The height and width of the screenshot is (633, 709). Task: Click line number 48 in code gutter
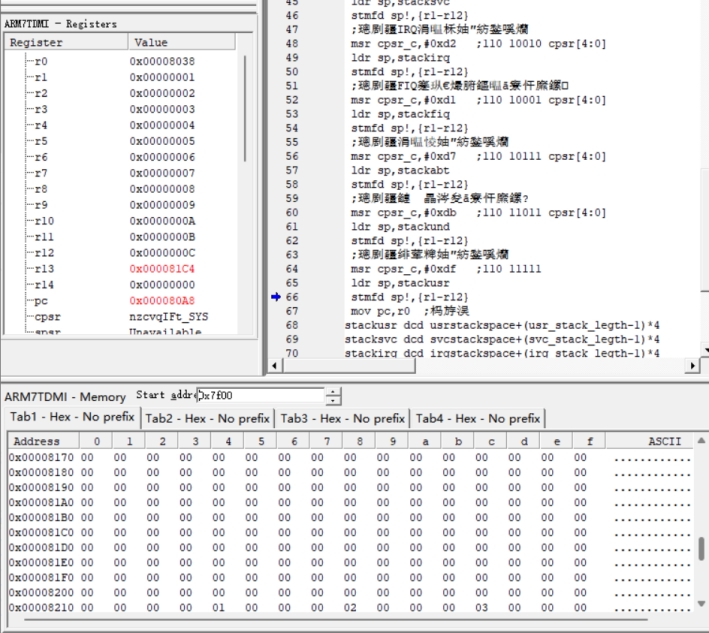292,44
